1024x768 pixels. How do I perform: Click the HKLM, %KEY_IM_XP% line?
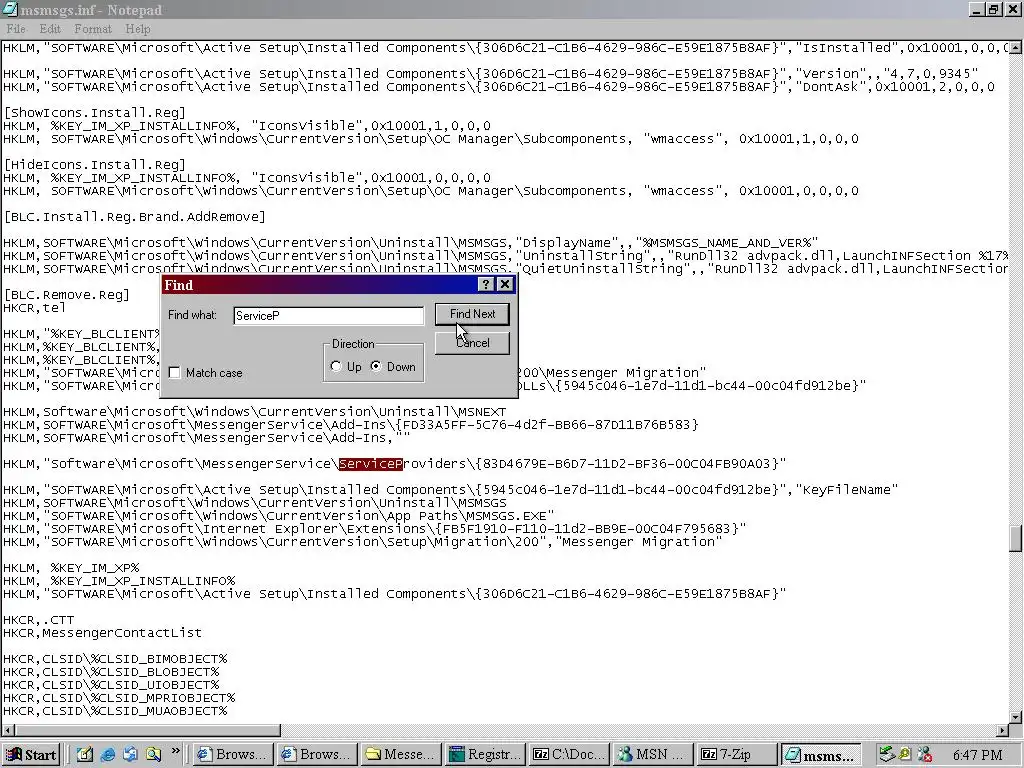pyautogui.click(x=71, y=568)
